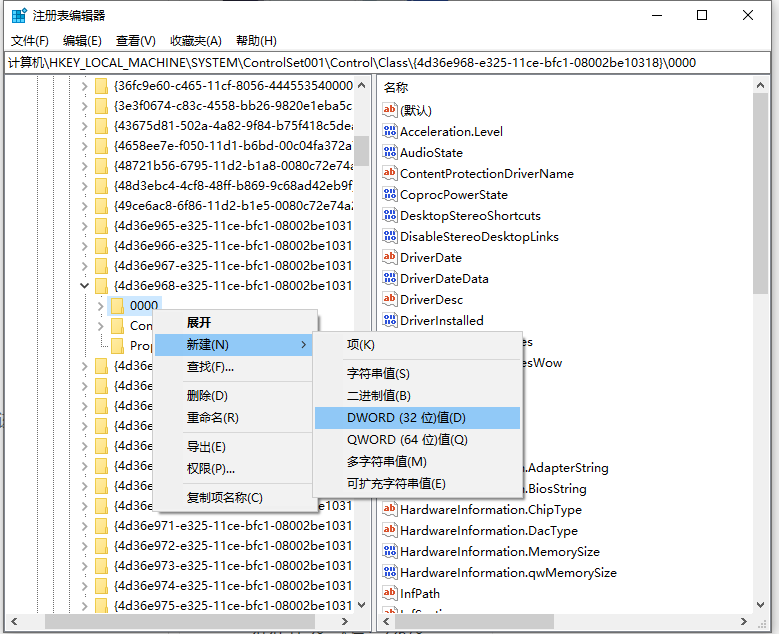
Task: Click folder icon of {4d36e965-e325-11ce-bfc1 key
Action: 101,225
